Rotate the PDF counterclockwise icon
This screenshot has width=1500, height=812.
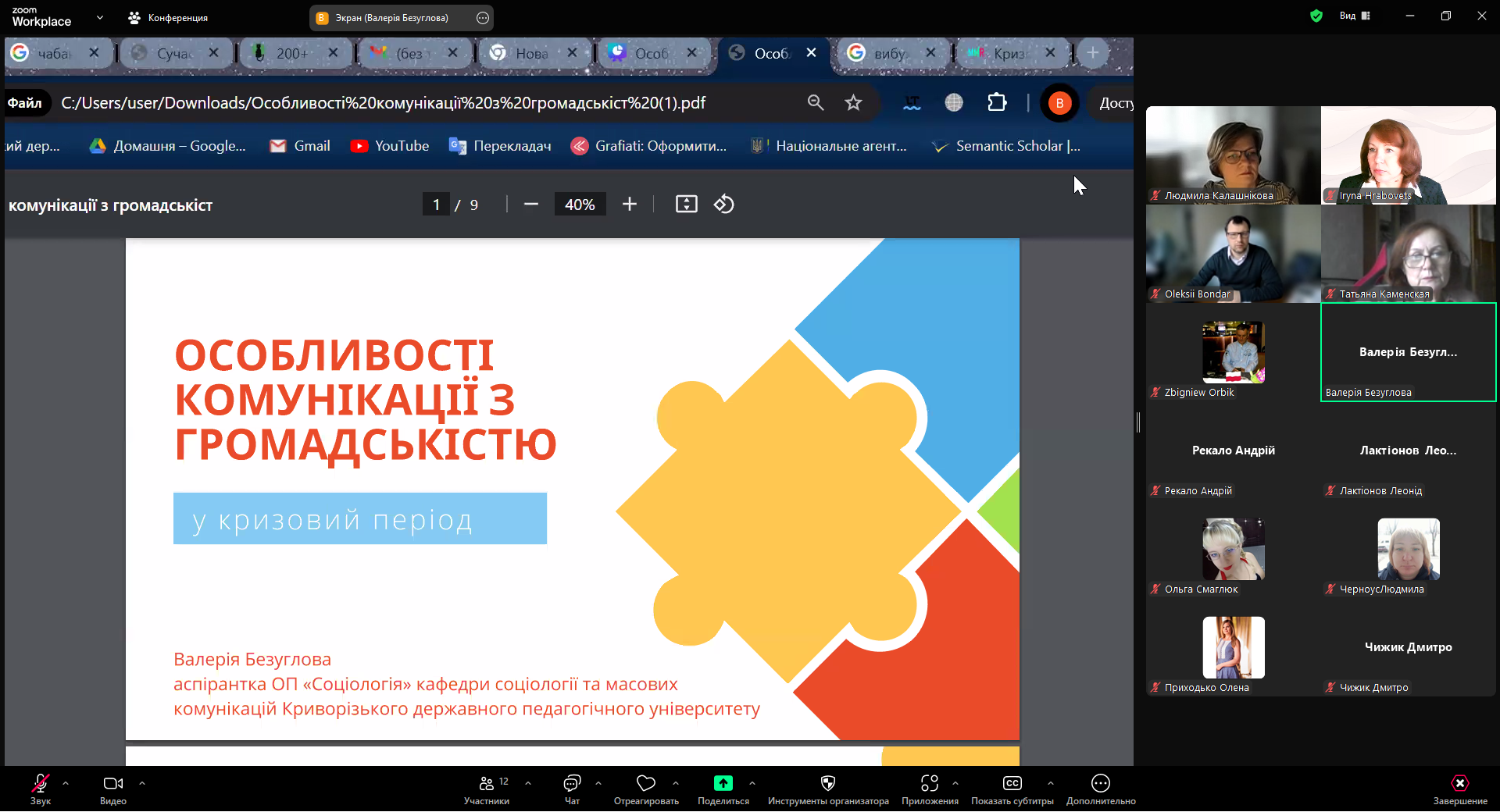coord(723,205)
